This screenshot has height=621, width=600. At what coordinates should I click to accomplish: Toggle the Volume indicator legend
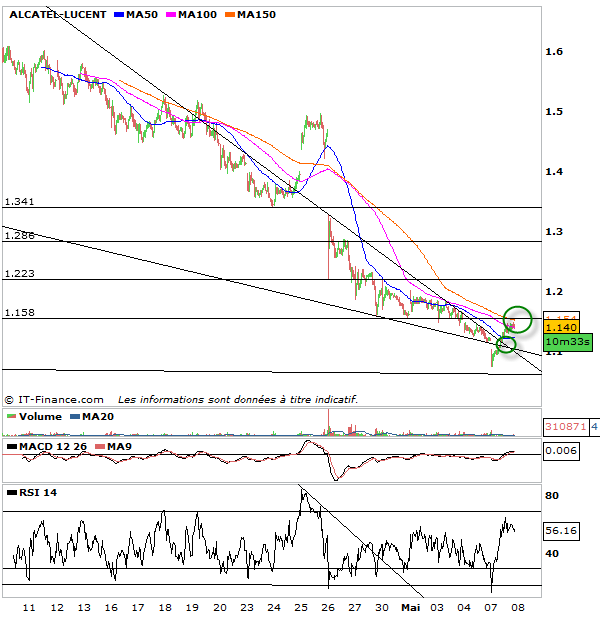(x=35, y=416)
